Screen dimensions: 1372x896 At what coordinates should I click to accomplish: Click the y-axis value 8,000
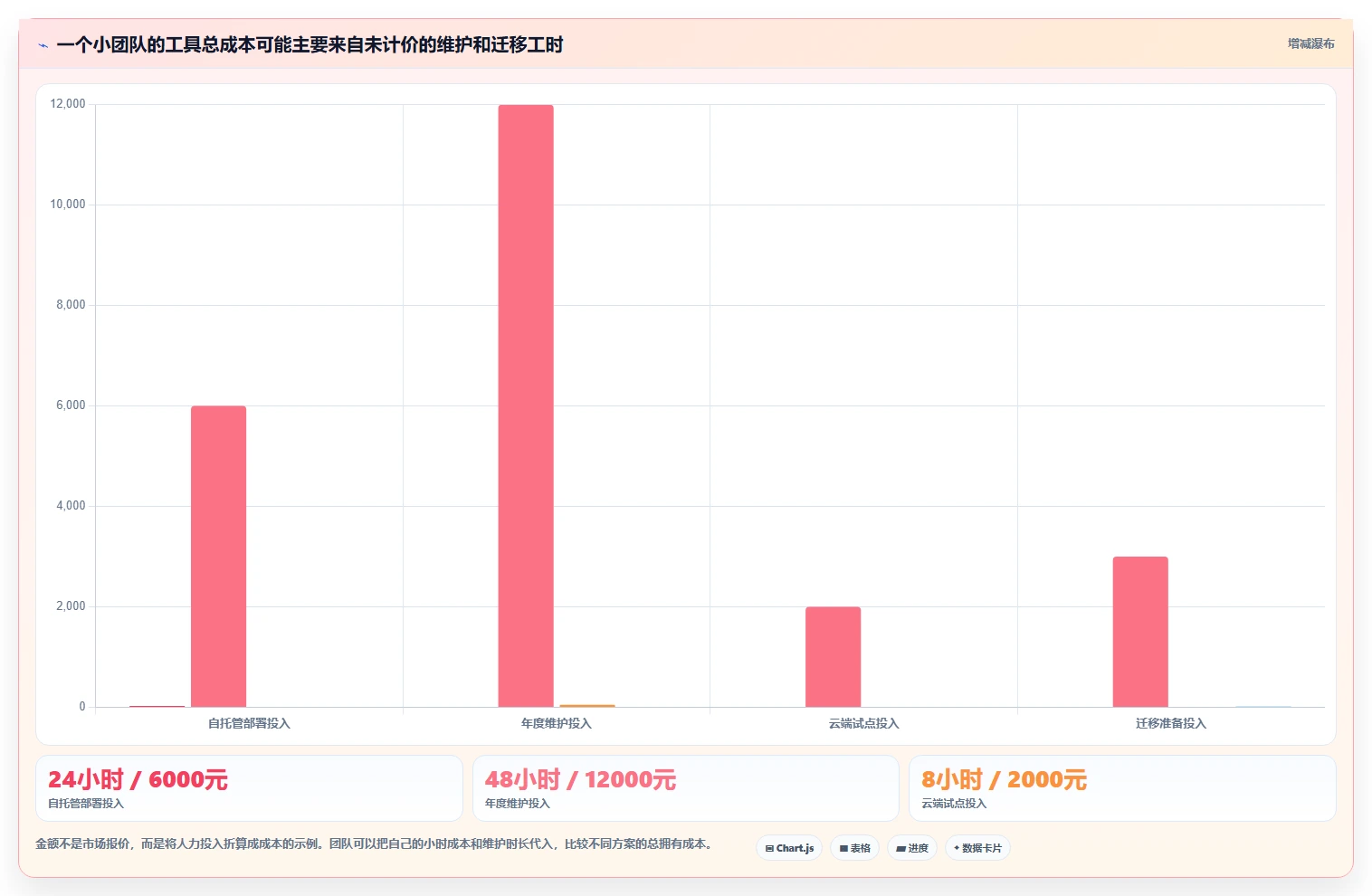pos(71,305)
